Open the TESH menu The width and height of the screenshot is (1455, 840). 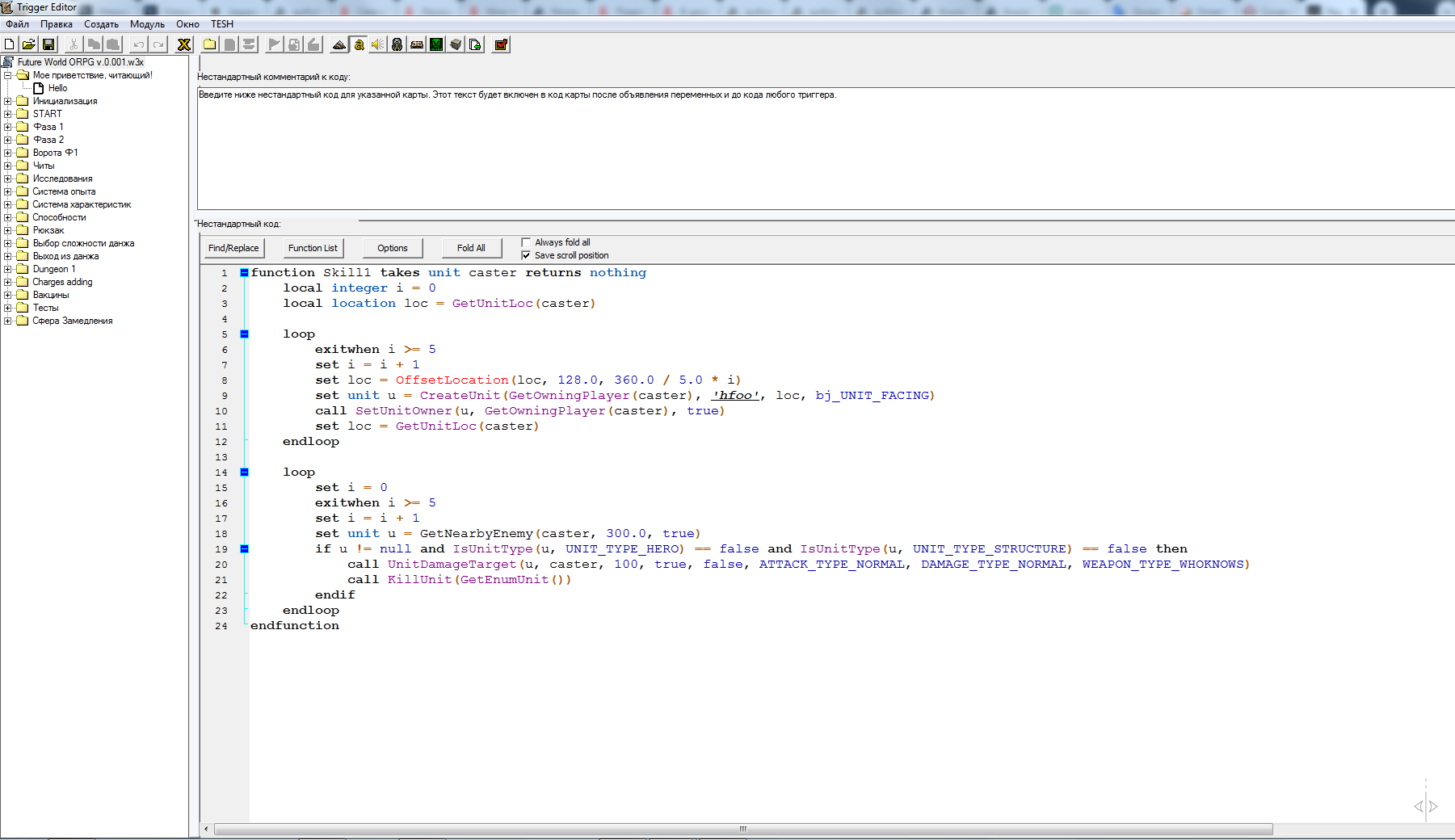tap(222, 24)
